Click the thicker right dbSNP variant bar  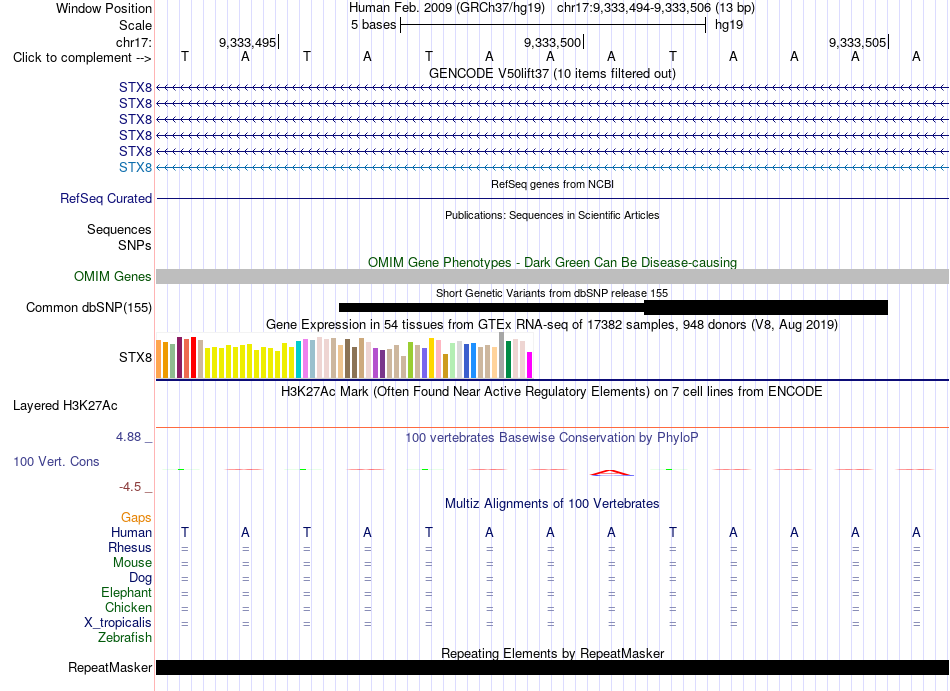[766, 308]
